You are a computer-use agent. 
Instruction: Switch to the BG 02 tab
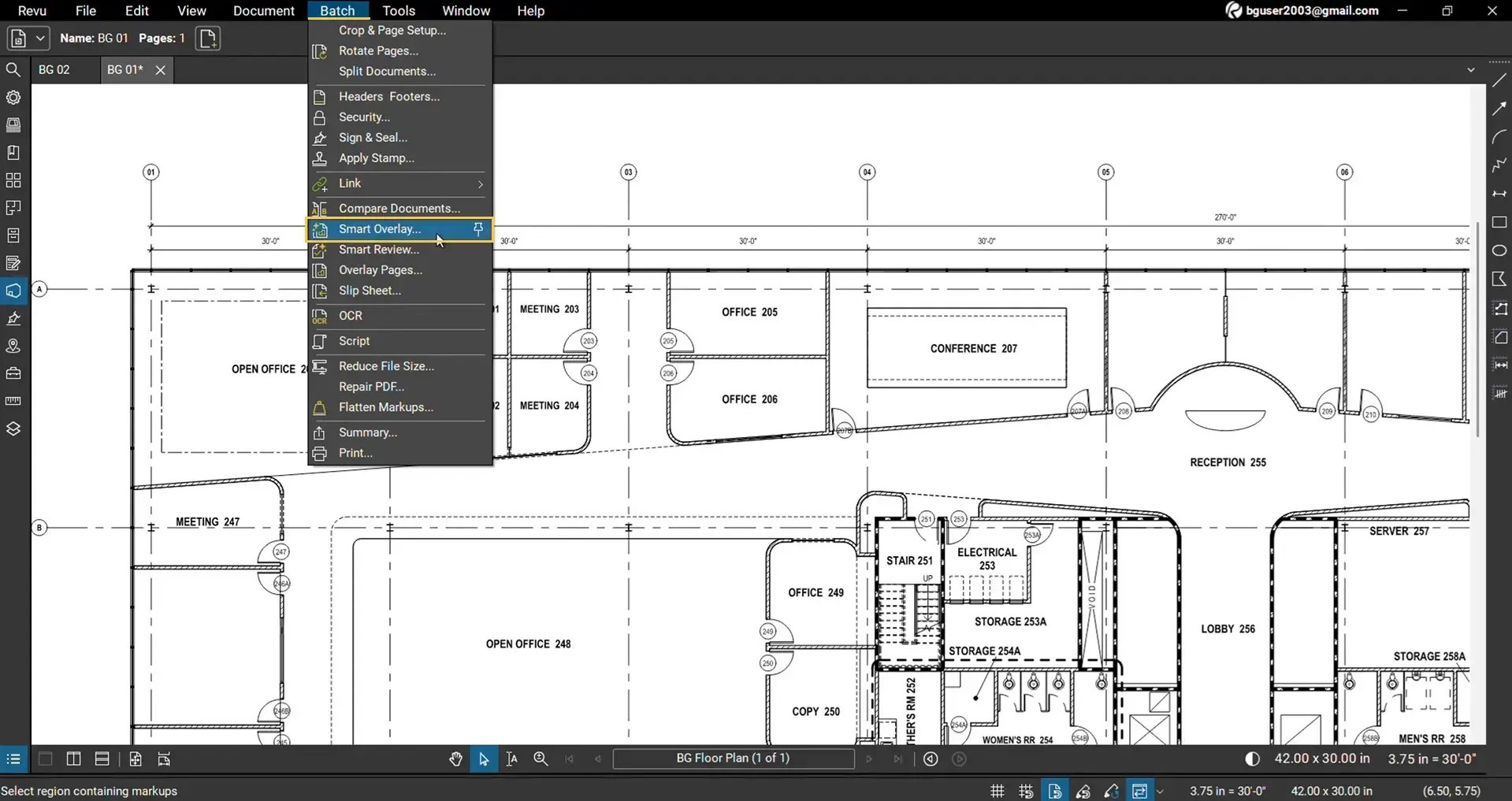54,70
